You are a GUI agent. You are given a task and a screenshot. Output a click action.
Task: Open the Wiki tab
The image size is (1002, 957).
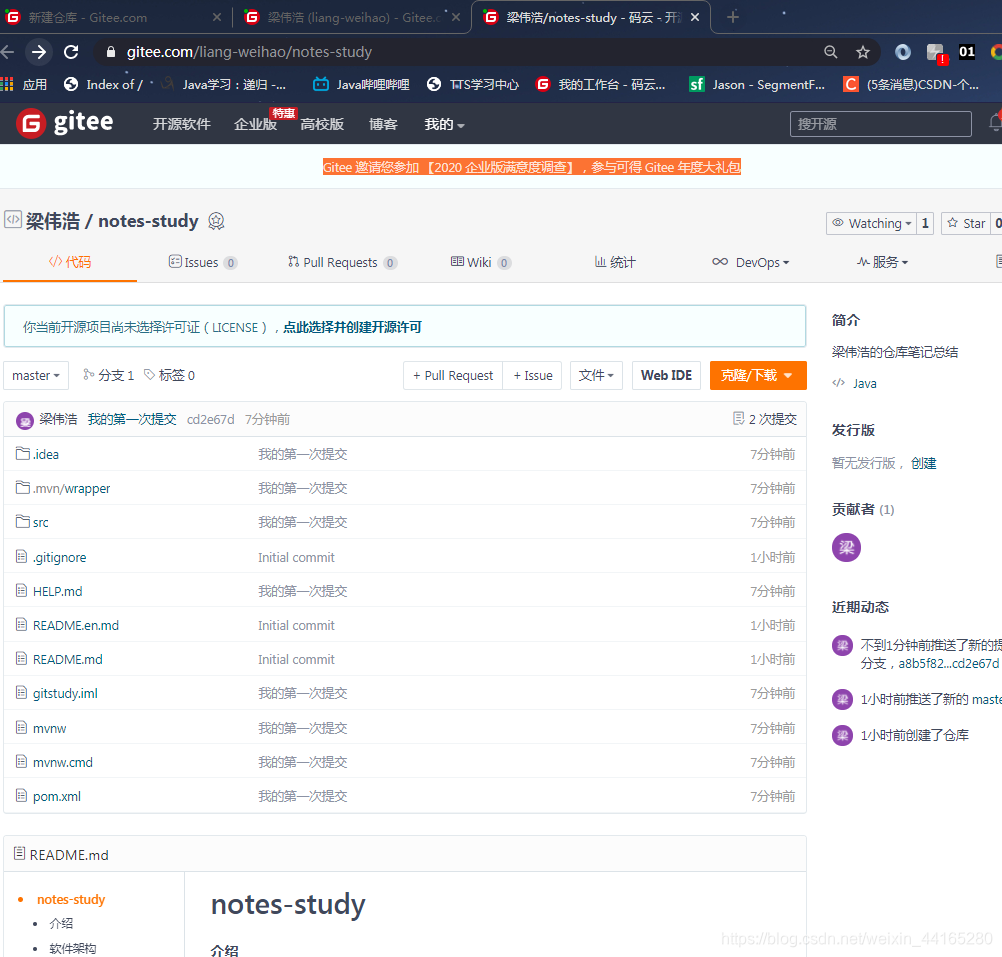[x=479, y=262]
